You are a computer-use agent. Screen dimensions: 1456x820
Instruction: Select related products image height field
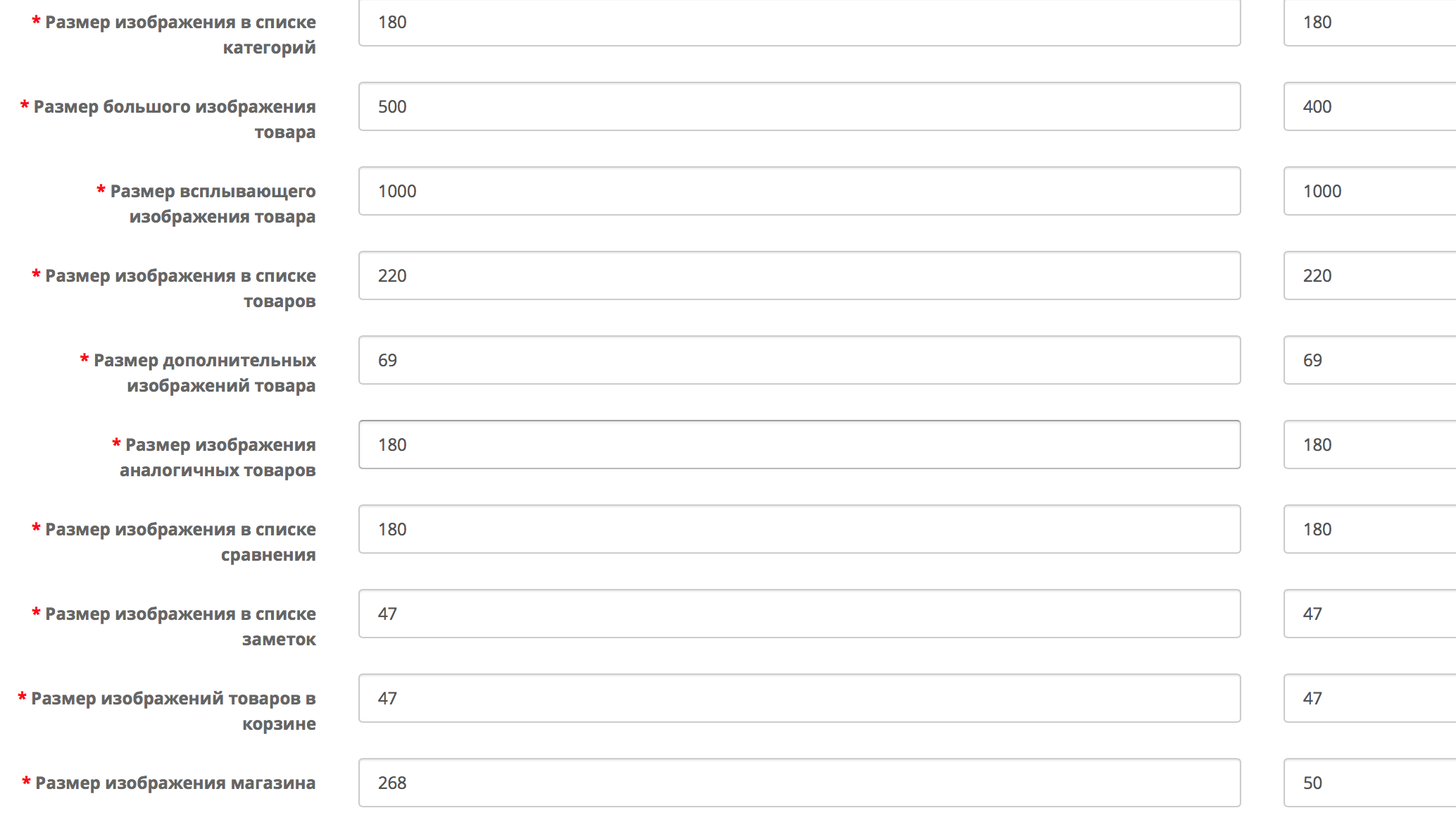point(1369,445)
